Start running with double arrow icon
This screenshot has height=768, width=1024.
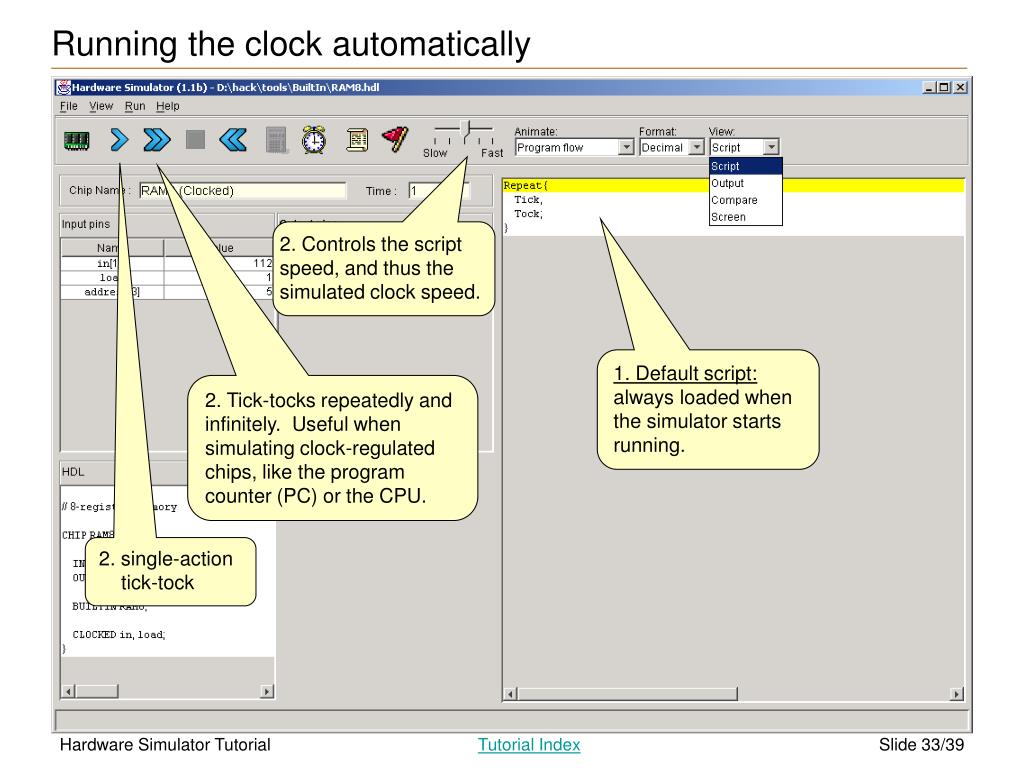157,140
